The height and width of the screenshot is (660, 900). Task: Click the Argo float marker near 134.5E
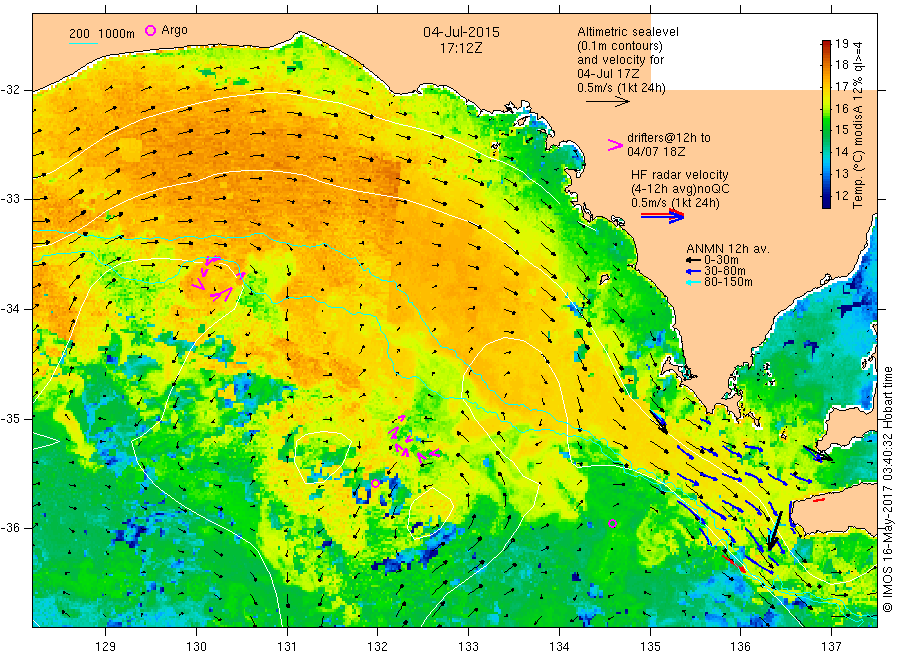pos(612,523)
